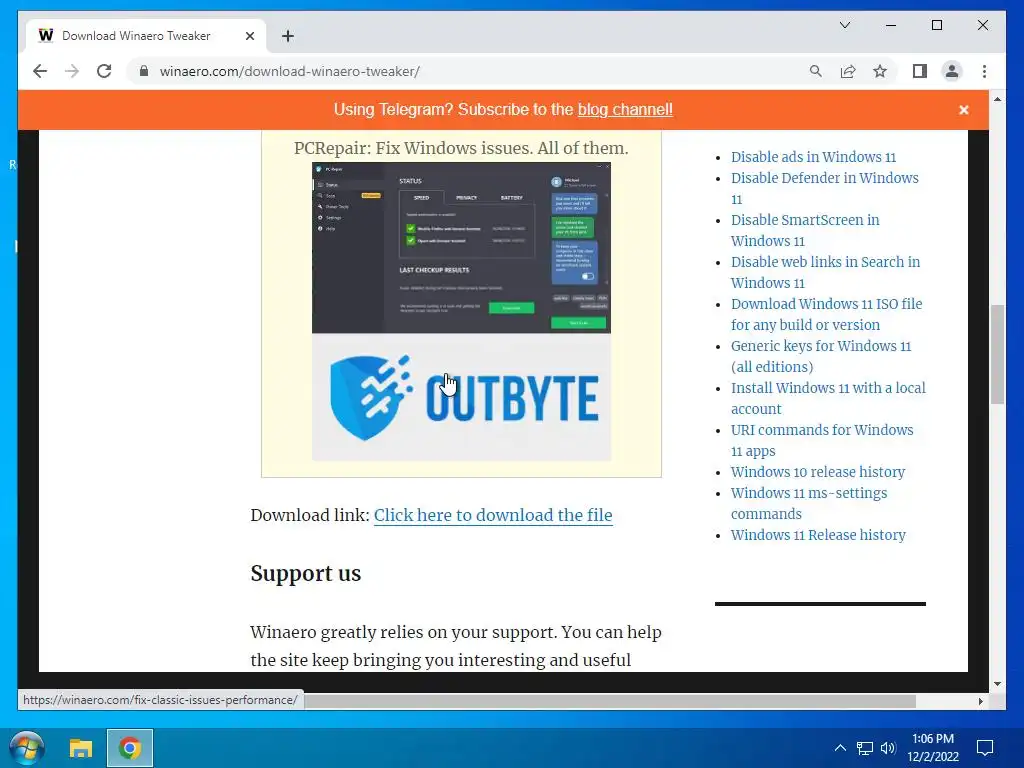Click the Outbyte logo image
Viewport: 1024px width, 768px height.
pos(461,397)
